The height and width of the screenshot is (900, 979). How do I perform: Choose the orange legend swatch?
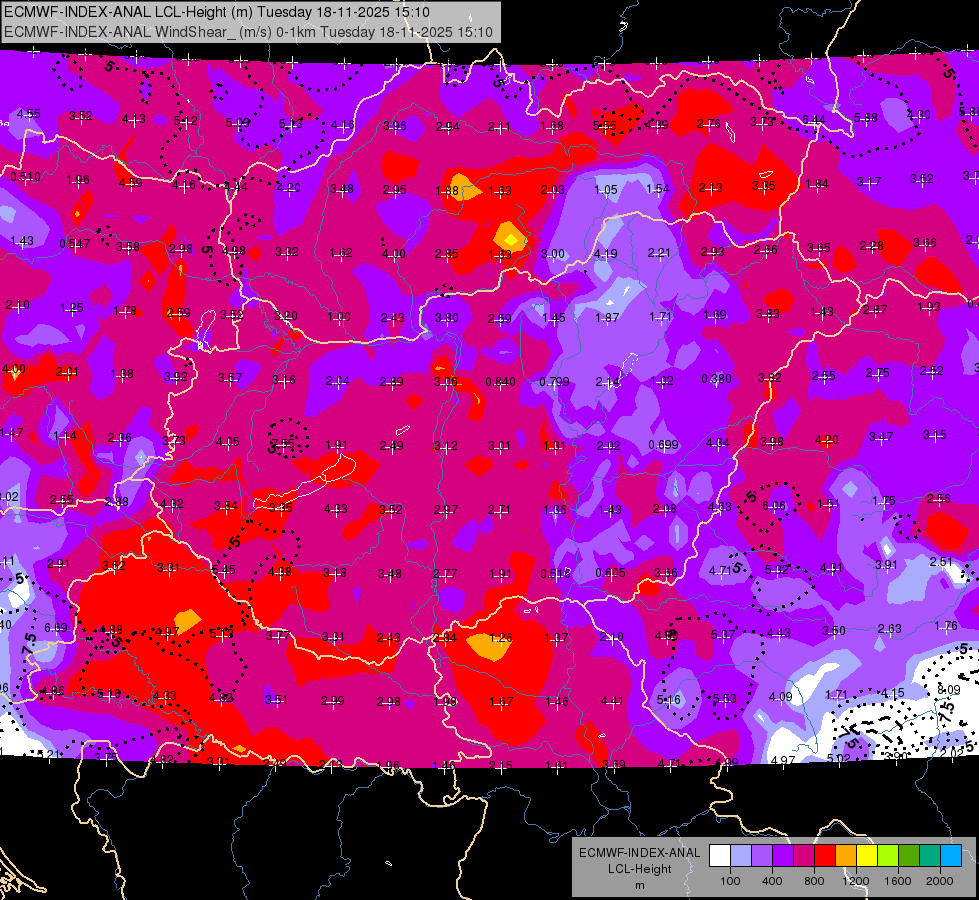(846, 856)
